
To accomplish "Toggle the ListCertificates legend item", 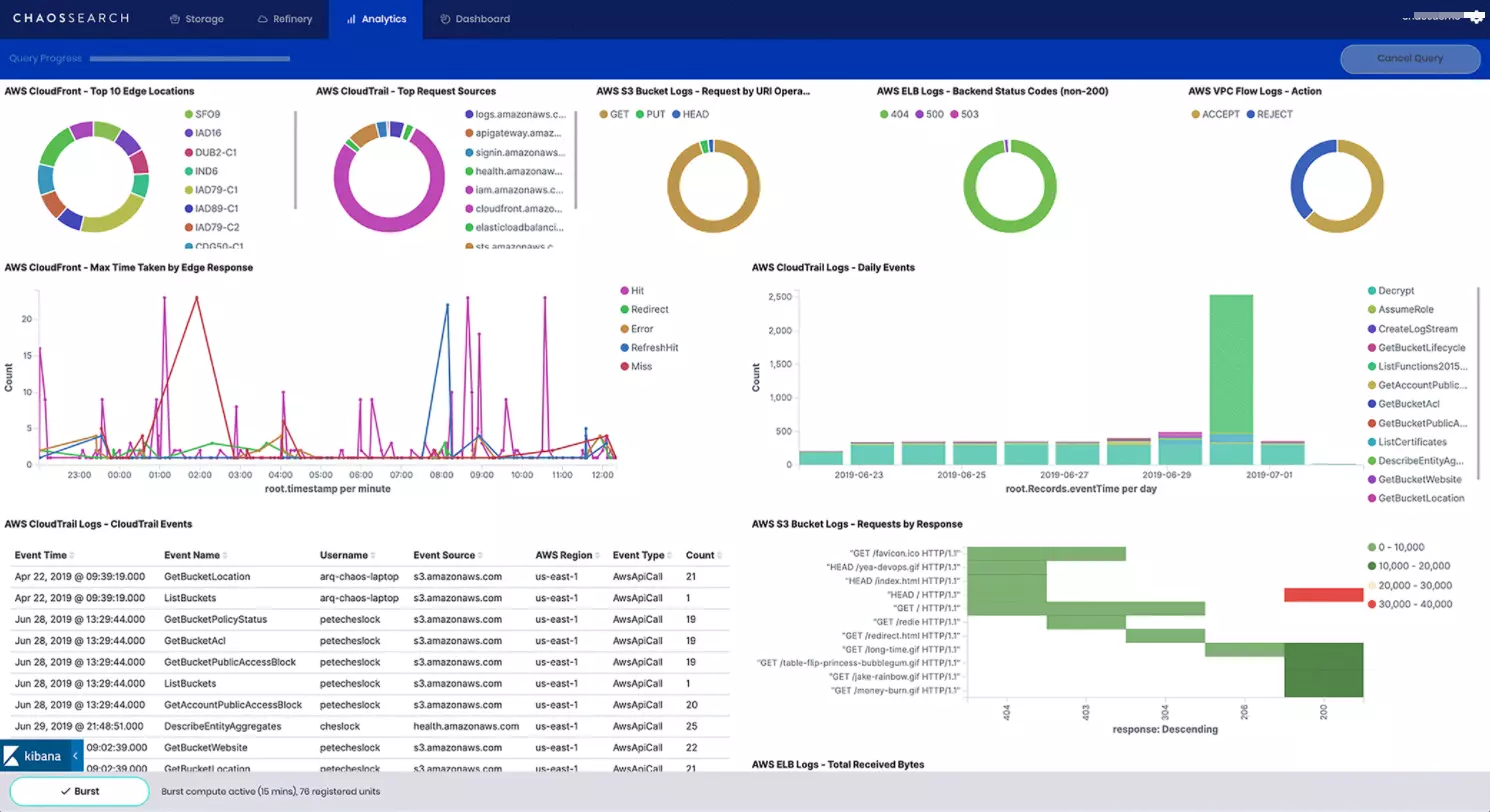I will pos(1406,441).
